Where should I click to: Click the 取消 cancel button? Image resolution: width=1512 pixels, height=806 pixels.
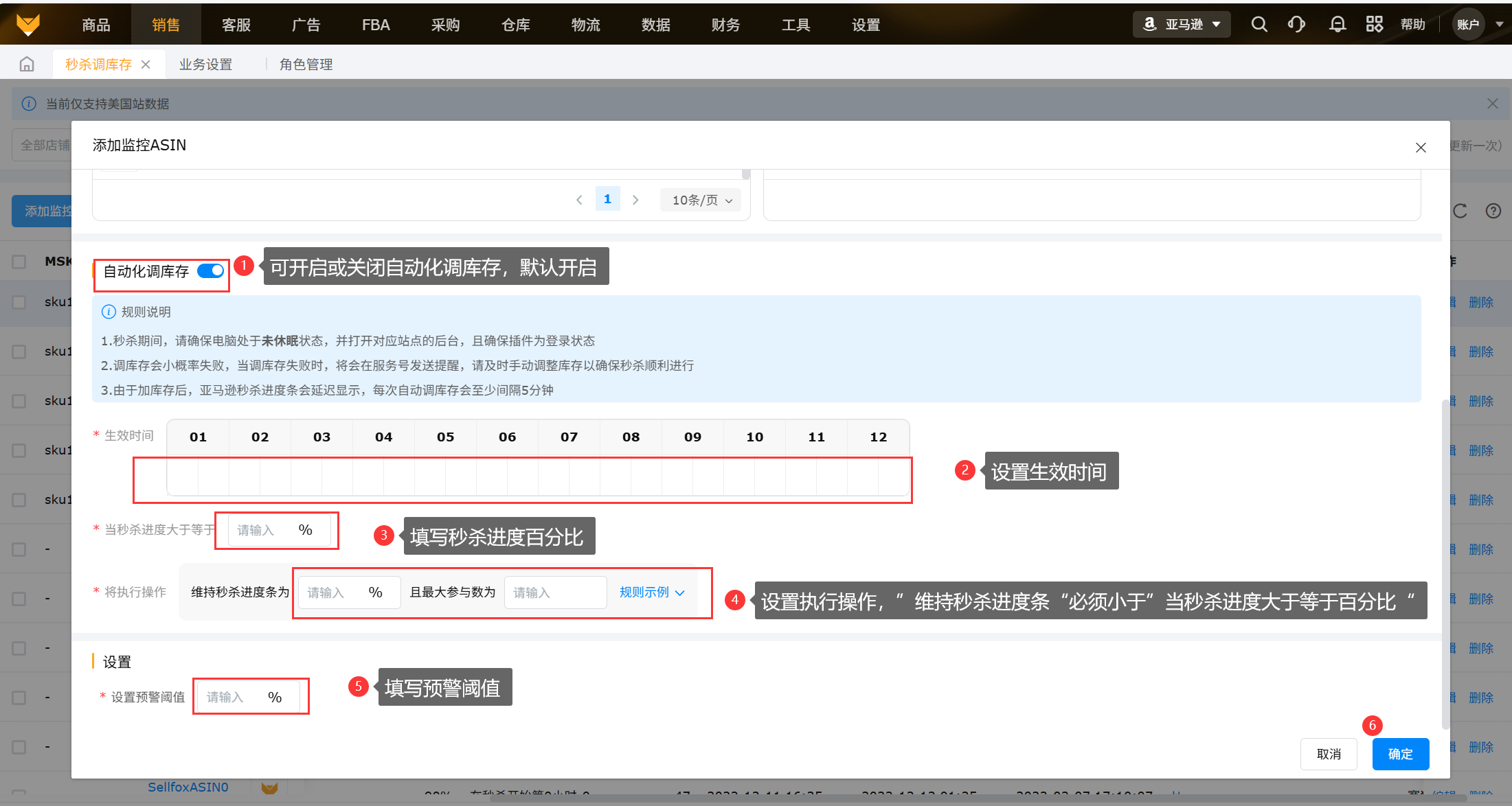pyautogui.click(x=1329, y=754)
